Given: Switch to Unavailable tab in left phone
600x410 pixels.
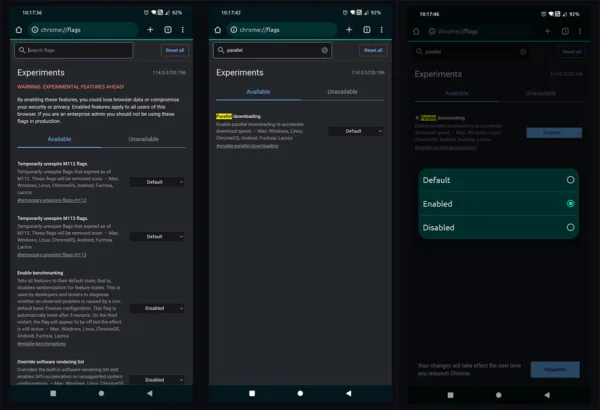Looking at the screenshot, I should click(x=143, y=139).
